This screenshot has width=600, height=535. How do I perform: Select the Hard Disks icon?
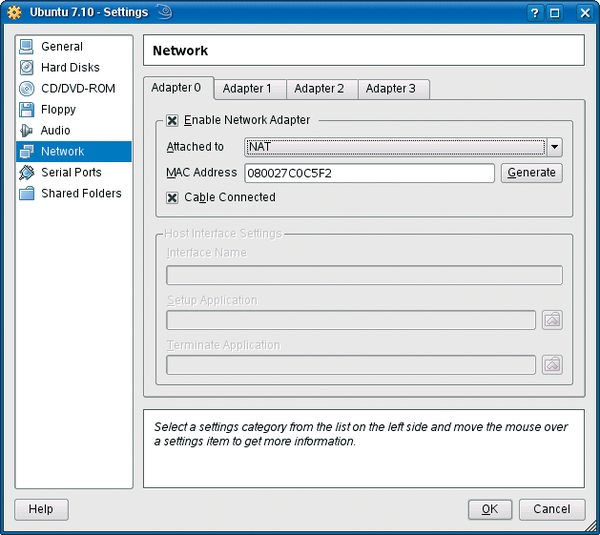(x=26, y=68)
